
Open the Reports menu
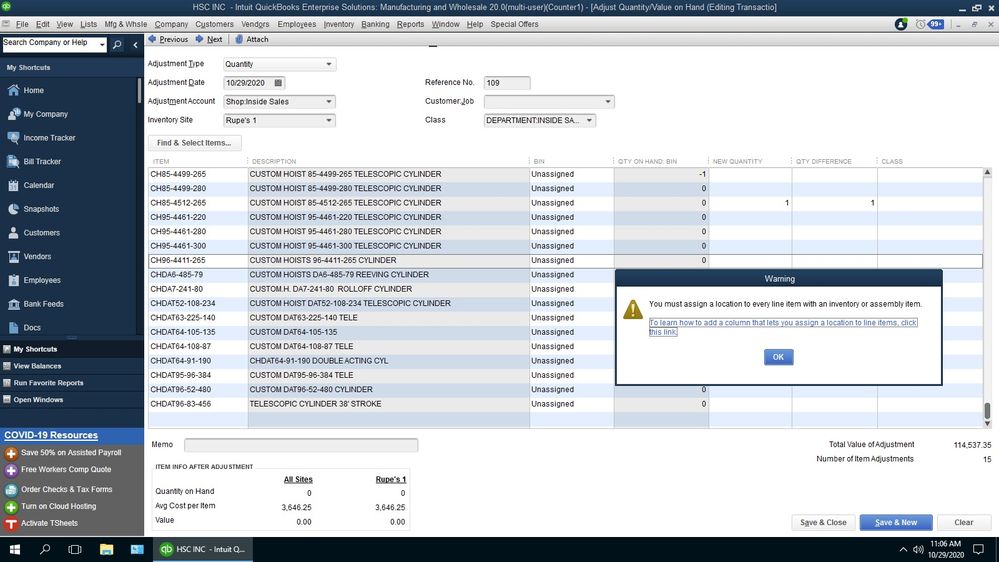click(410, 24)
